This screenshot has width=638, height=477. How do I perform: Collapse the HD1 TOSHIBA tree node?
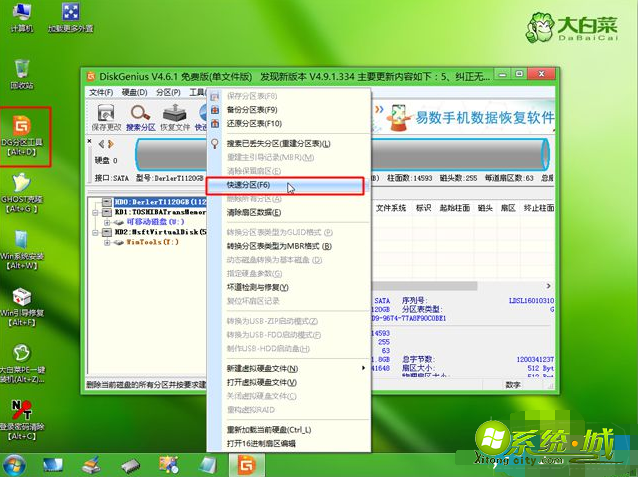(95, 212)
